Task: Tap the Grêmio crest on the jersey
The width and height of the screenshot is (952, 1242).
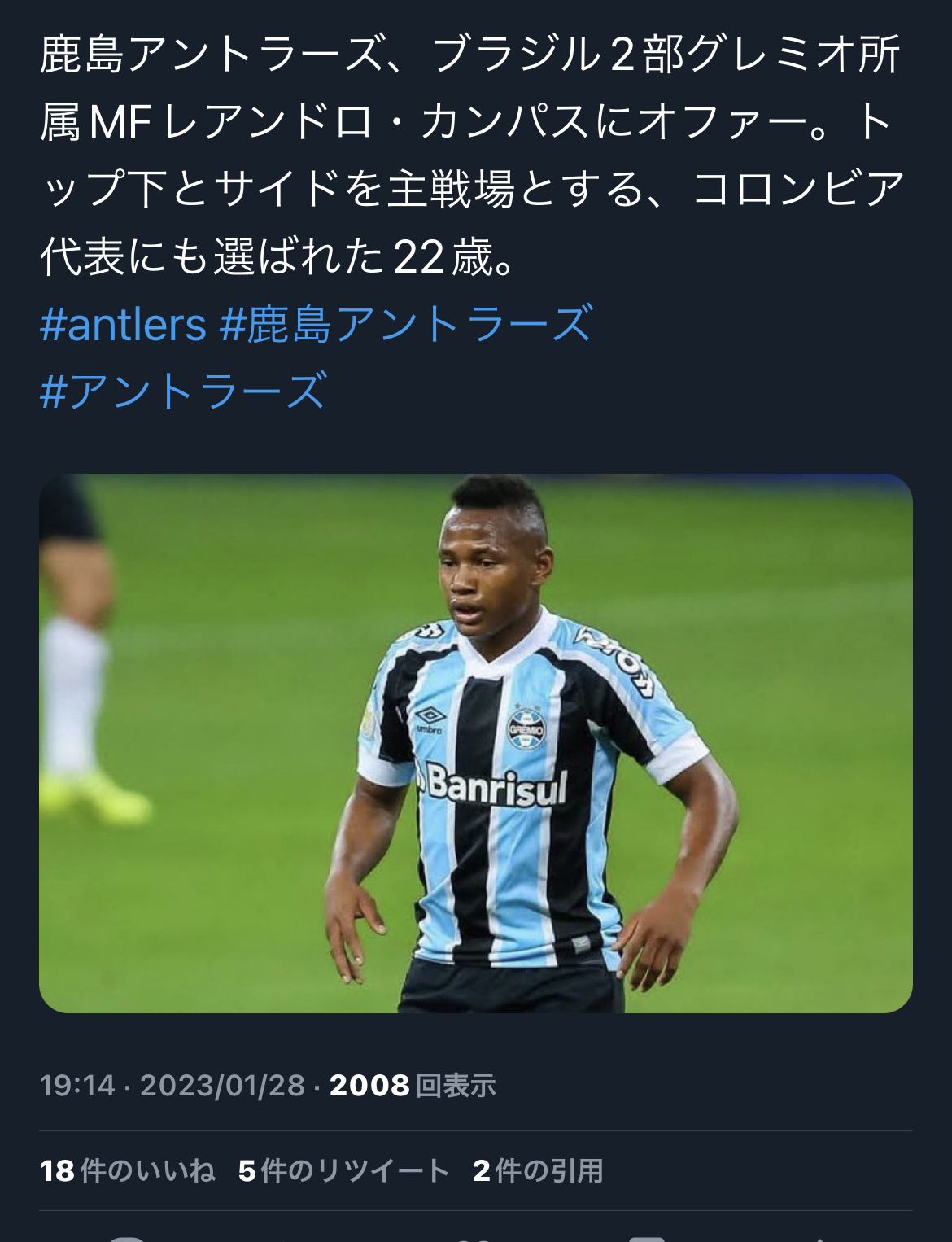Action: point(526,727)
